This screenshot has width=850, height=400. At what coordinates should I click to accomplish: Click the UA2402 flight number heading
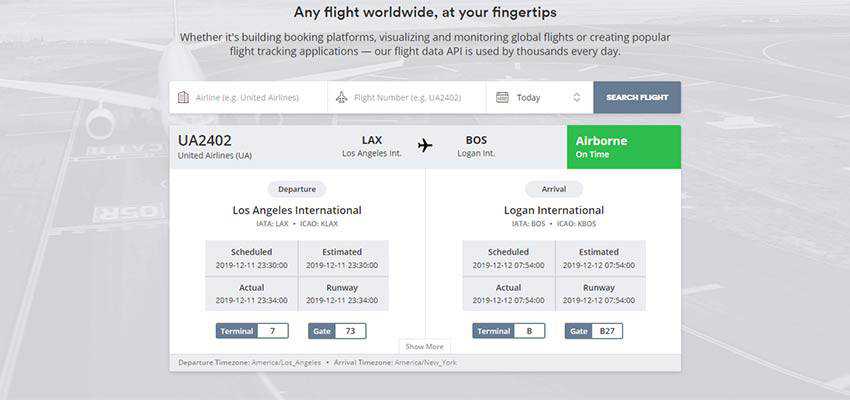[x=205, y=140]
